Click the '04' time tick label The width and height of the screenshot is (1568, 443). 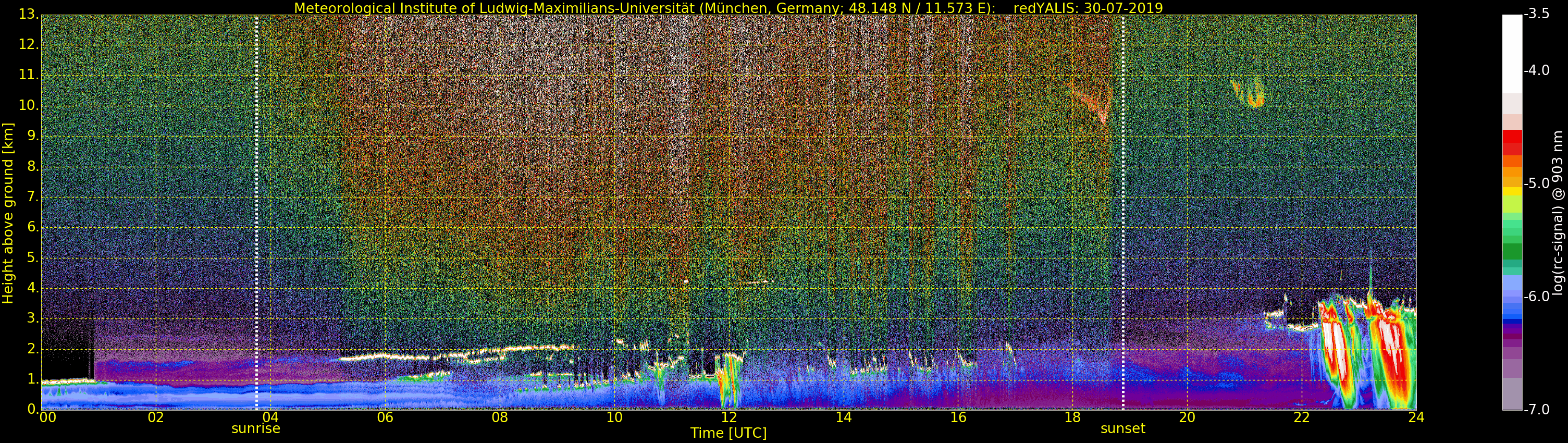[x=270, y=417]
